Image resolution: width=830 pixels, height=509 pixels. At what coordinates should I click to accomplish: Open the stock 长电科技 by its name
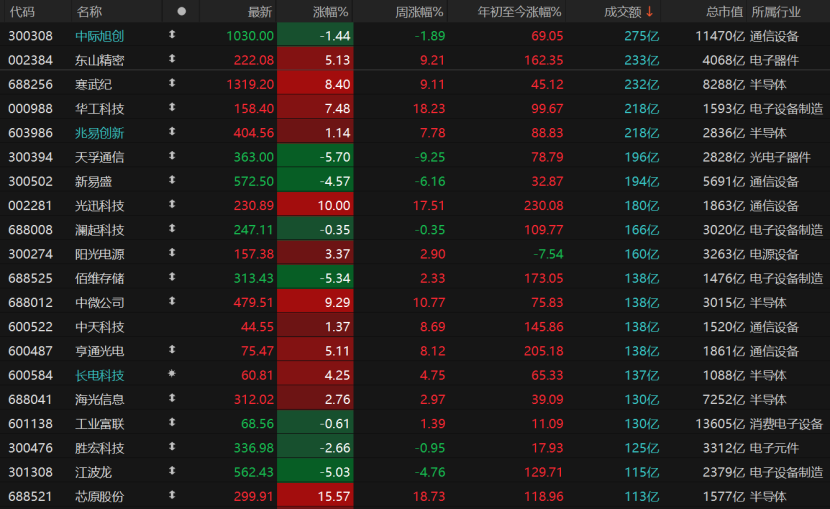tap(100, 375)
